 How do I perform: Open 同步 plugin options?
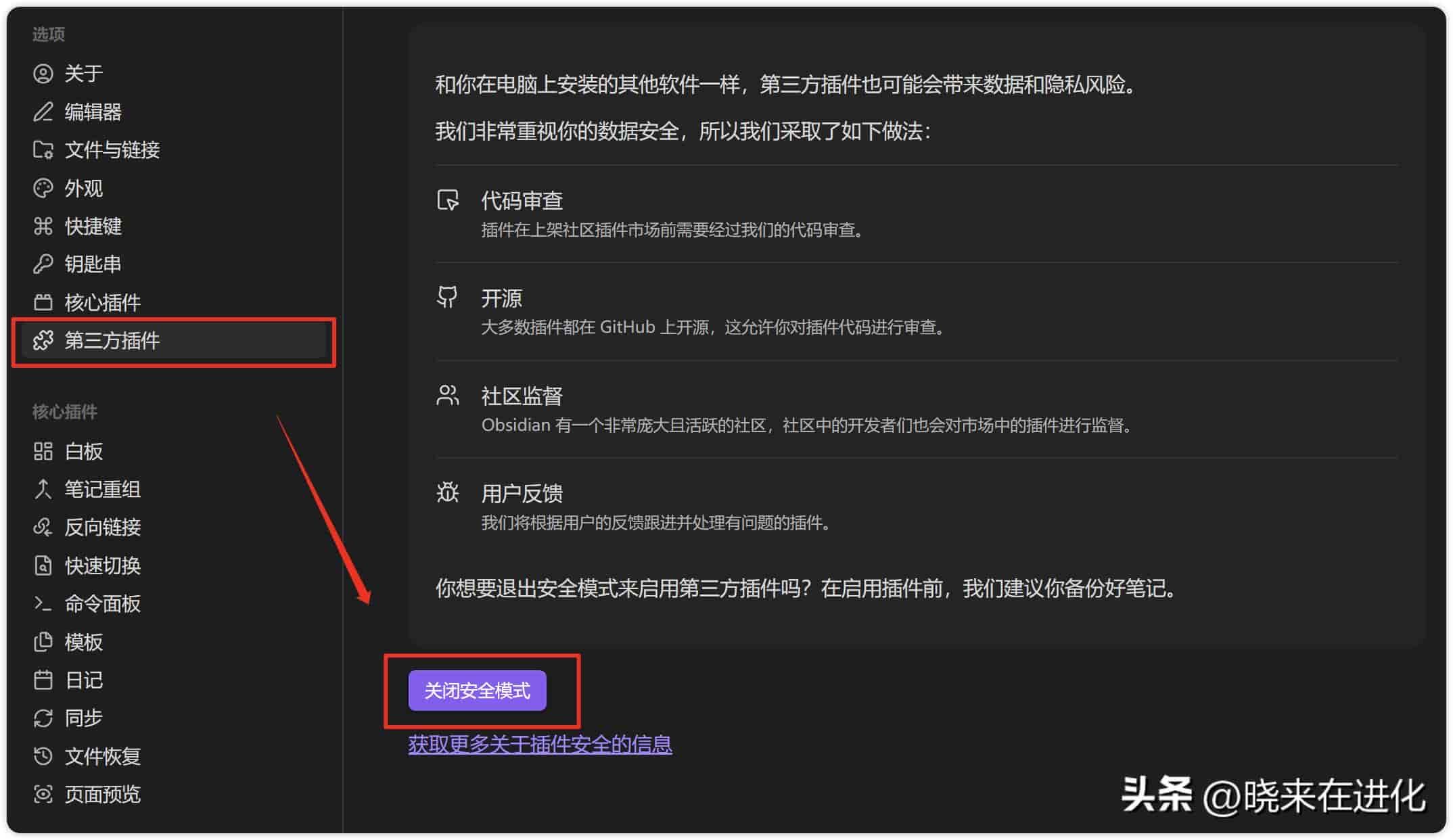click(175, 718)
